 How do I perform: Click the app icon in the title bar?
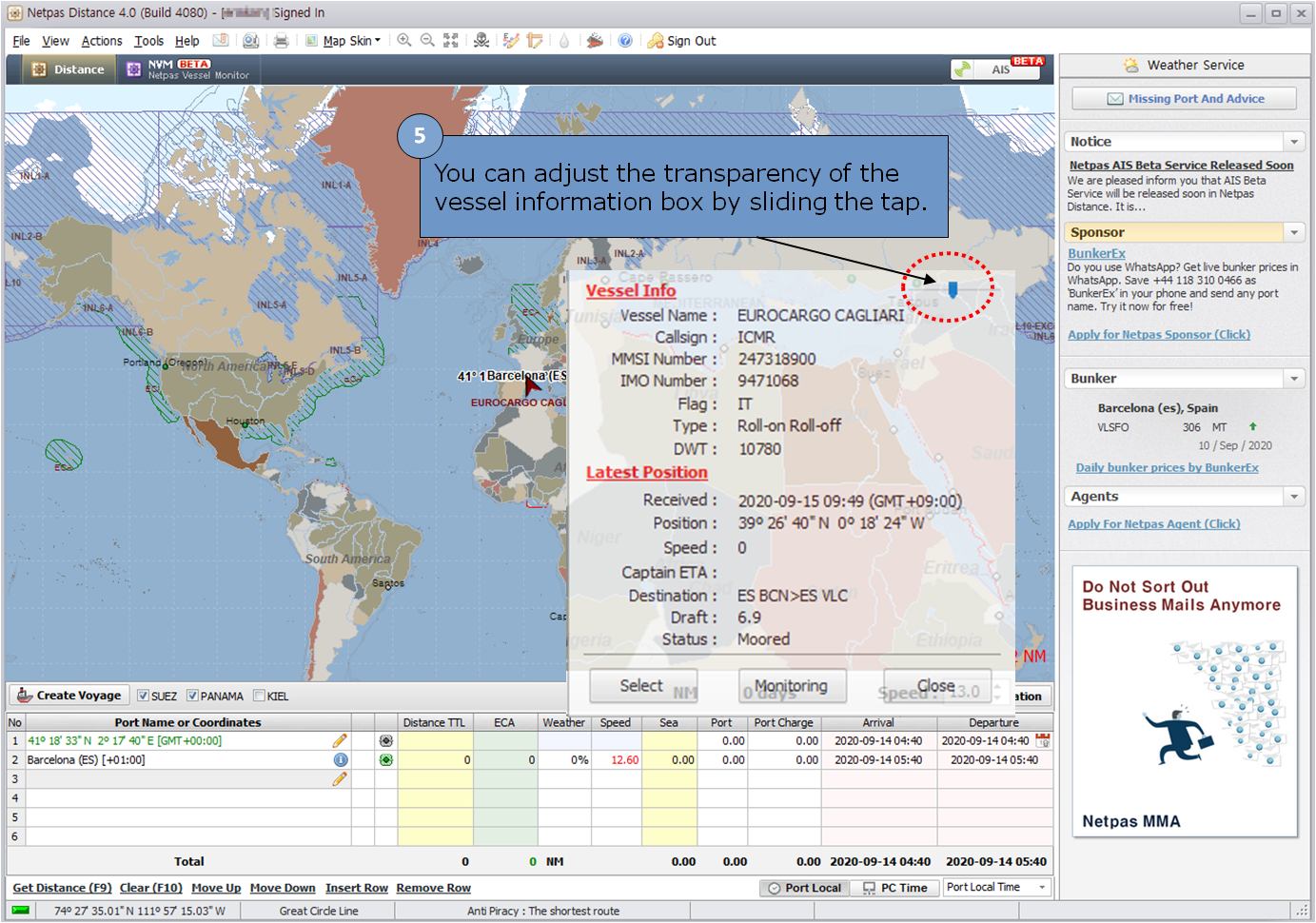[14, 12]
